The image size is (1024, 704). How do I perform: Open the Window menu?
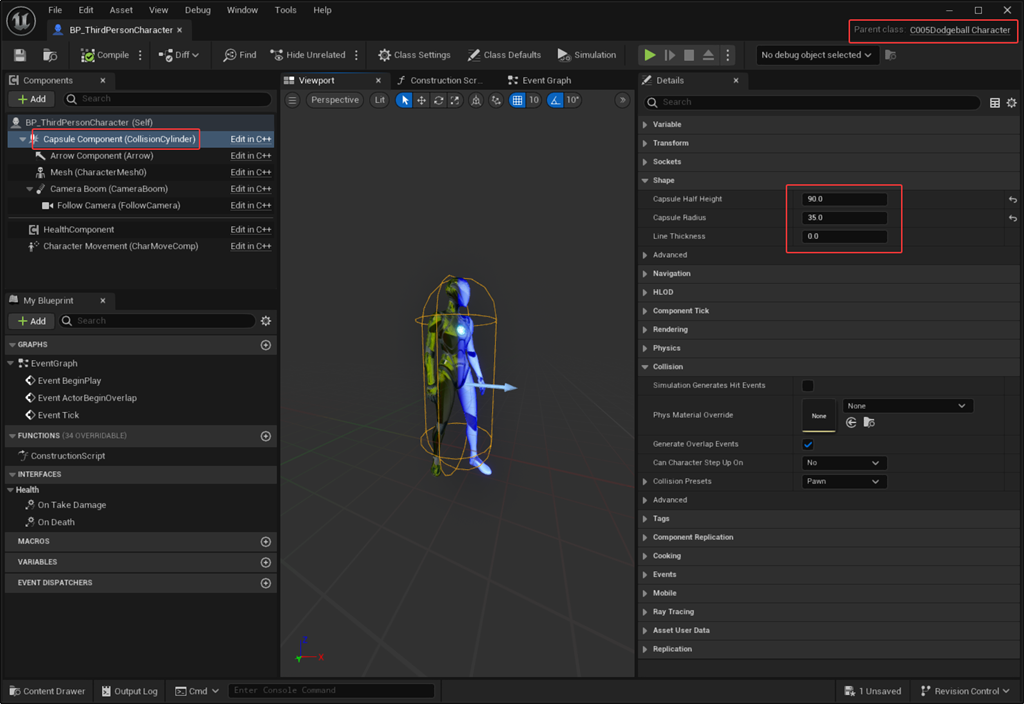coord(242,10)
